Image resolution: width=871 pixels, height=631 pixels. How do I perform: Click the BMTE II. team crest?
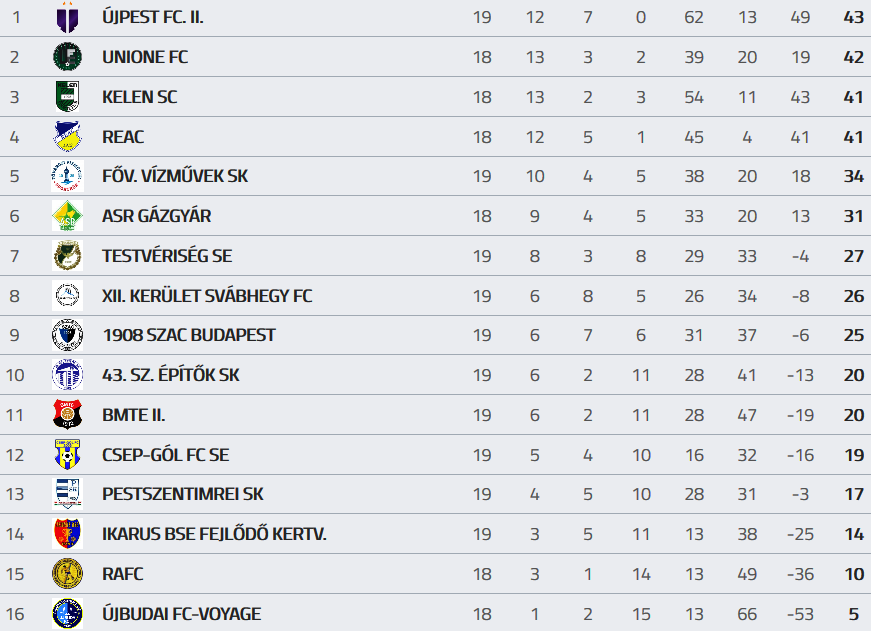coord(67,414)
